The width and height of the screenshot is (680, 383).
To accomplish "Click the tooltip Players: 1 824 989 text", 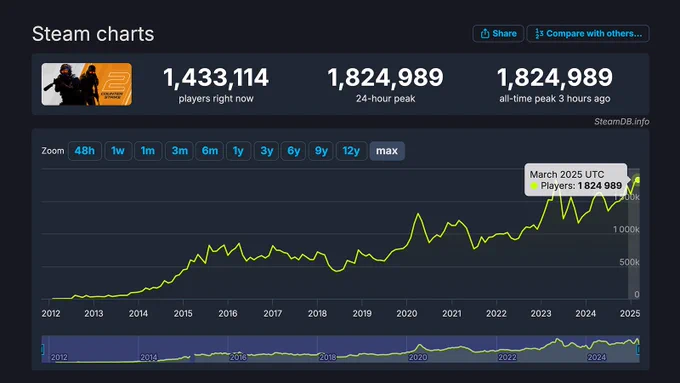I will (x=581, y=186).
